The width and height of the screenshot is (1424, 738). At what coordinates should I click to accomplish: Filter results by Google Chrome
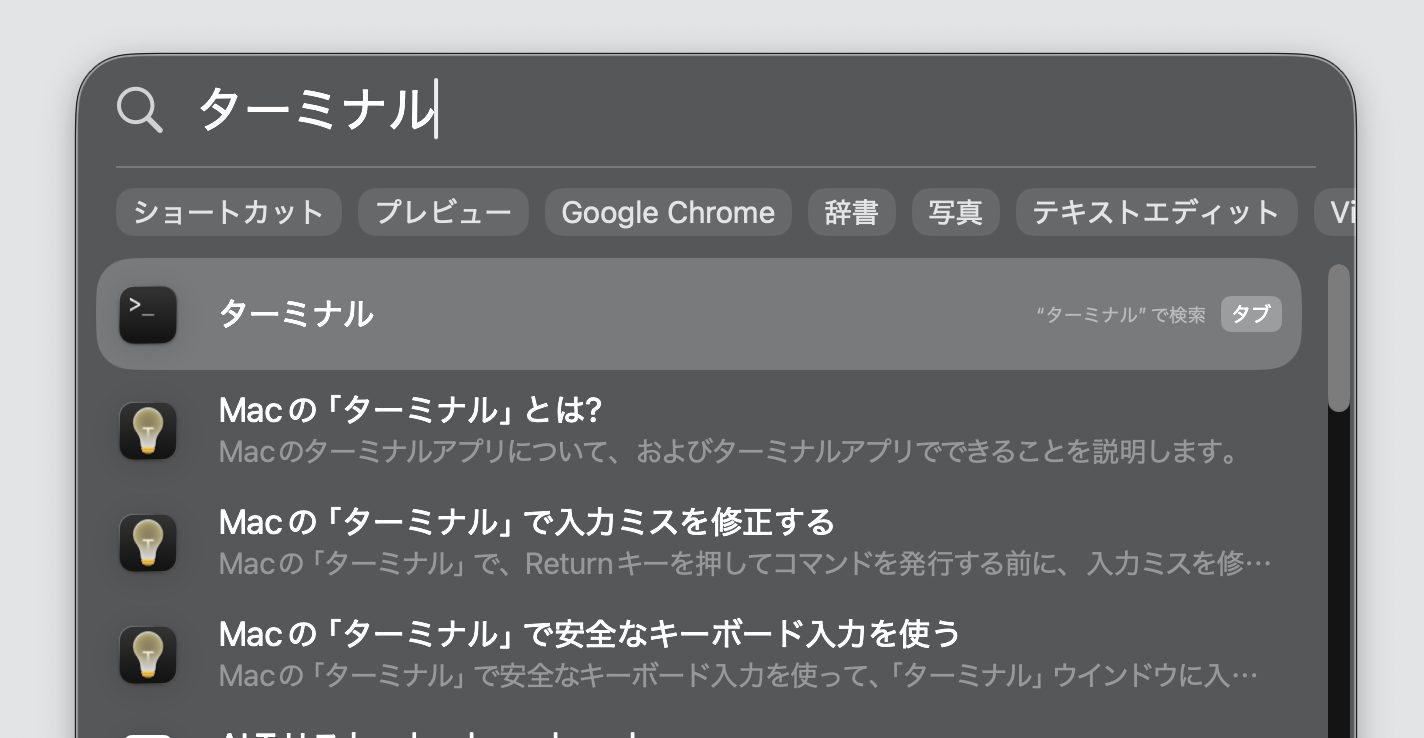coord(668,212)
